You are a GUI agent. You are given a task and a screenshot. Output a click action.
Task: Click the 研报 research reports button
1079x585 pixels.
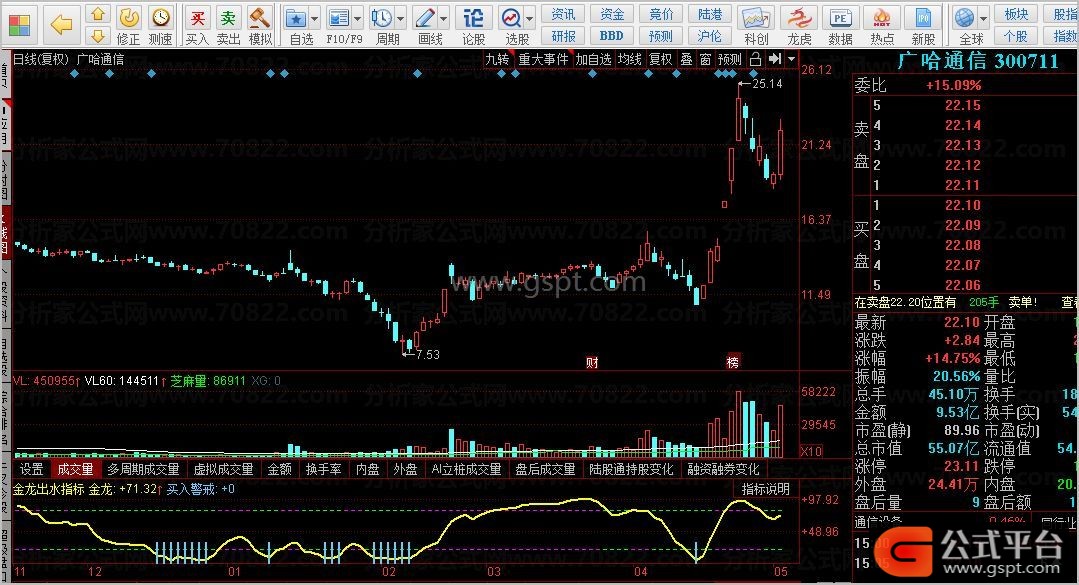coord(563,36)
